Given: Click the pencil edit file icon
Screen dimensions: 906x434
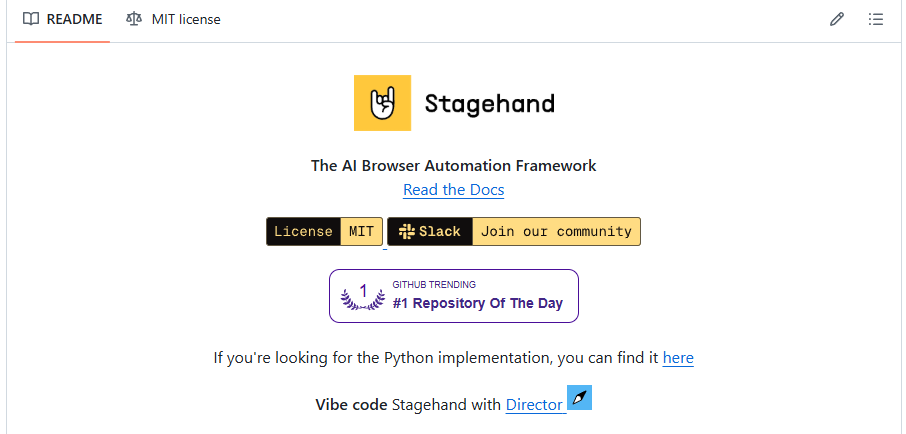Looking at the screenshot, I should (x=836, y=19).
